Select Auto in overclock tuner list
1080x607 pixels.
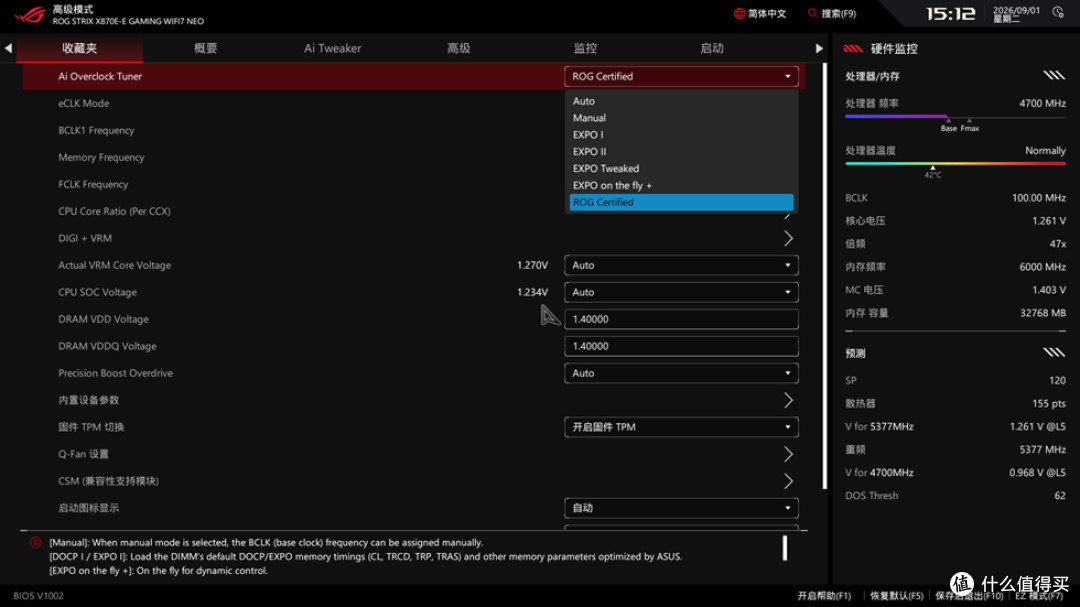681,101
